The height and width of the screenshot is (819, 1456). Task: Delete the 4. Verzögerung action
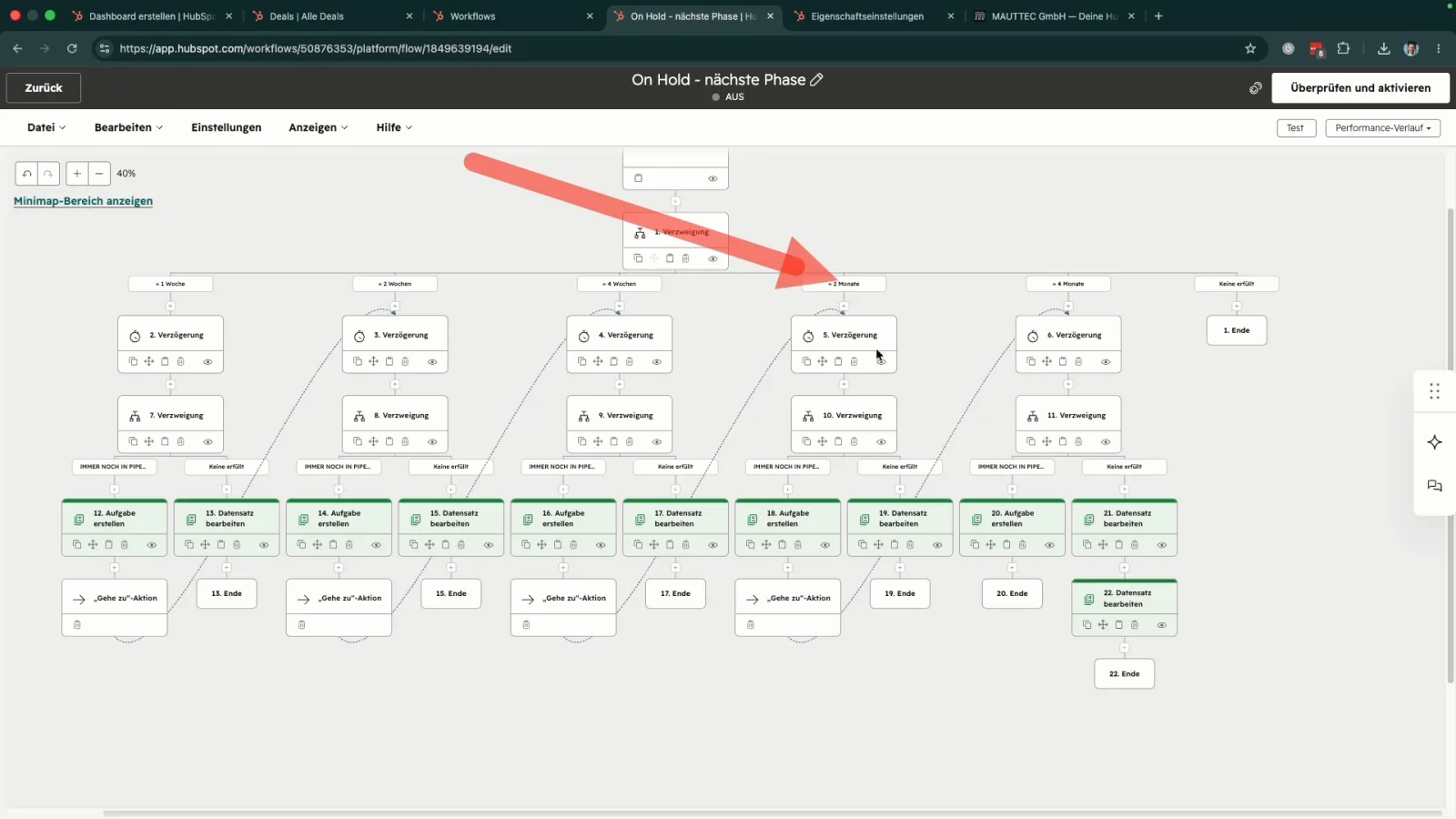[x=630, y=361]
